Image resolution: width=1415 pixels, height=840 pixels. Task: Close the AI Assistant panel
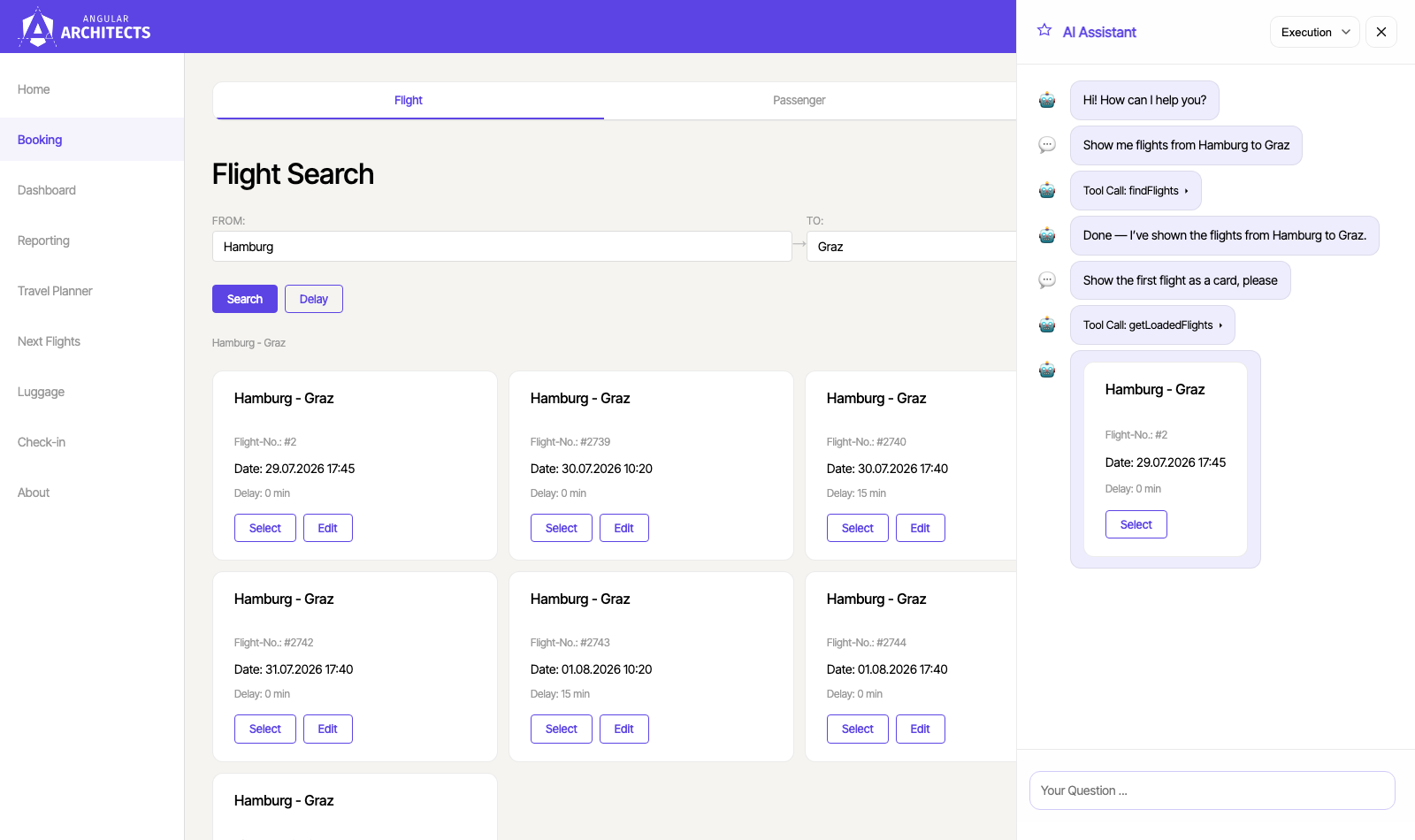(x=1381, y=32)
